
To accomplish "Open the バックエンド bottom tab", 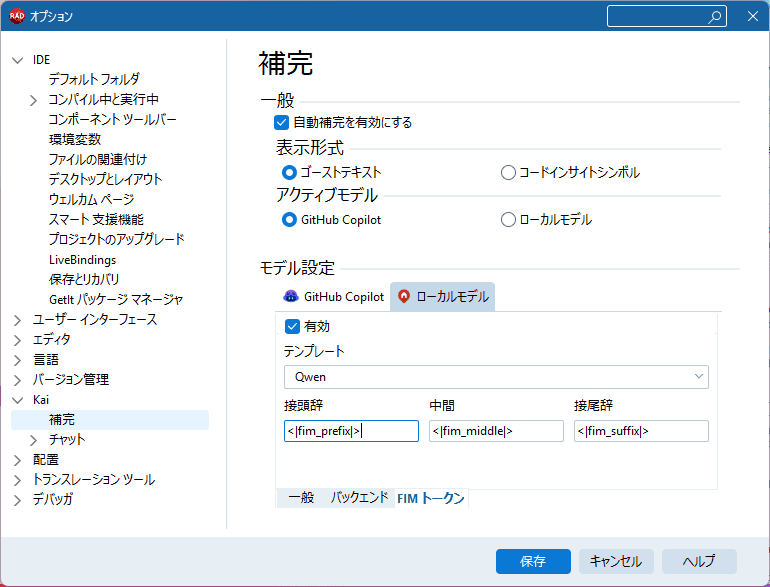I will pos(359,498).
